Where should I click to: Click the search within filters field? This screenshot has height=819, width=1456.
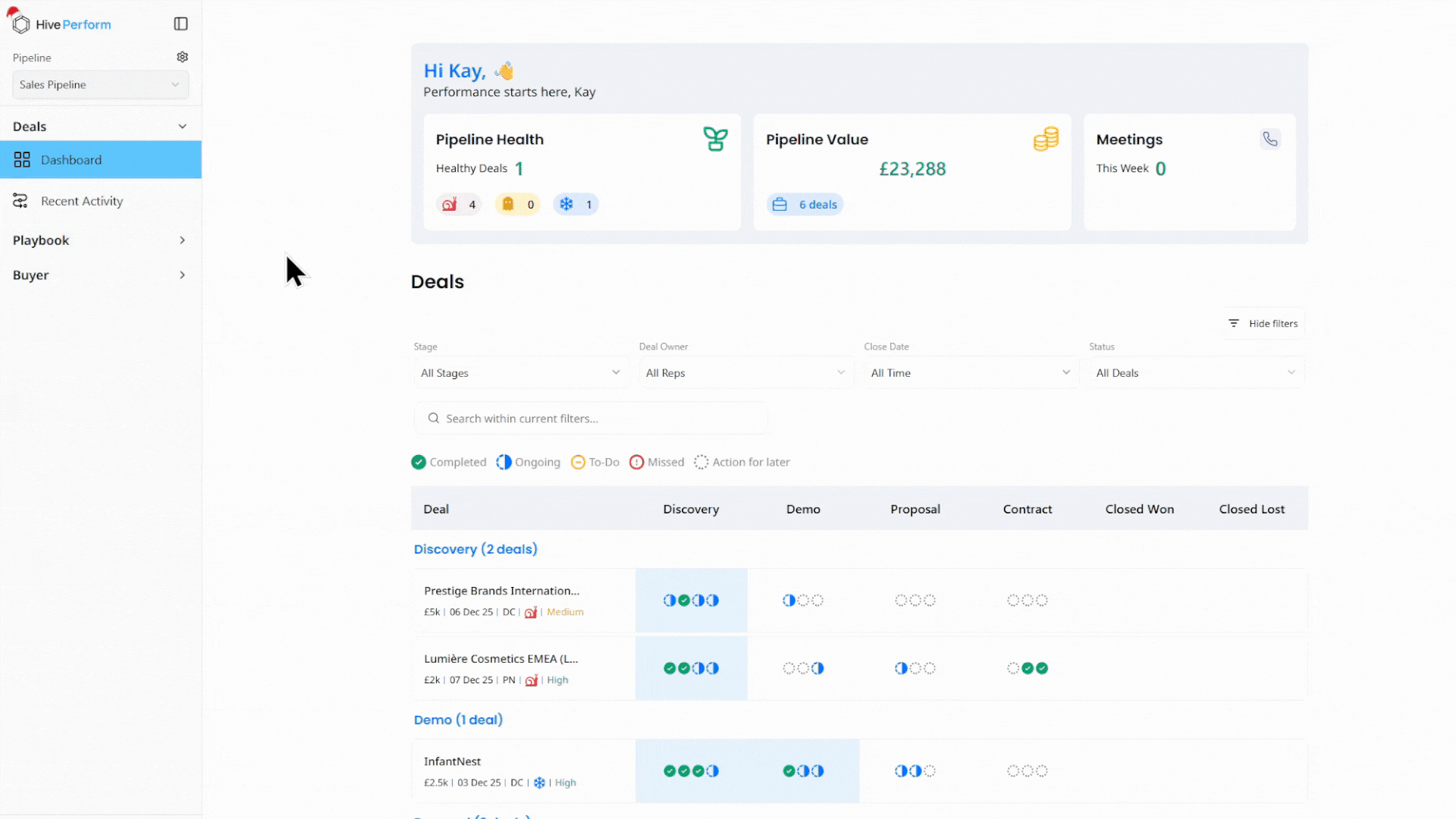point(591,419)
